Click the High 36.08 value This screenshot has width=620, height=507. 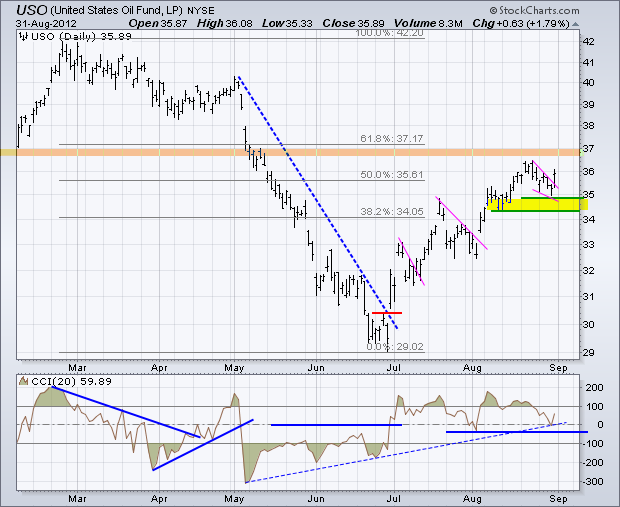point(225,23)
